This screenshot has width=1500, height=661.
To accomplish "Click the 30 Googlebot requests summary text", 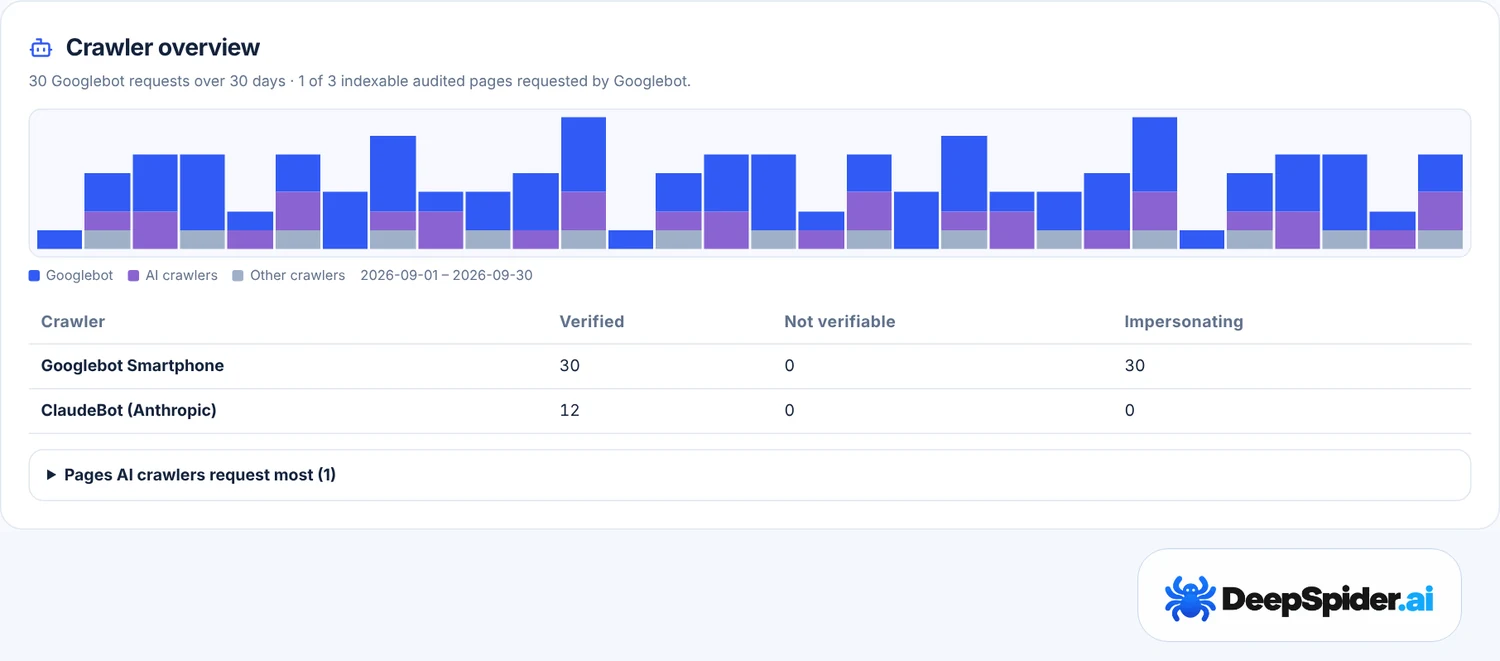I will (x=360, y=81).
